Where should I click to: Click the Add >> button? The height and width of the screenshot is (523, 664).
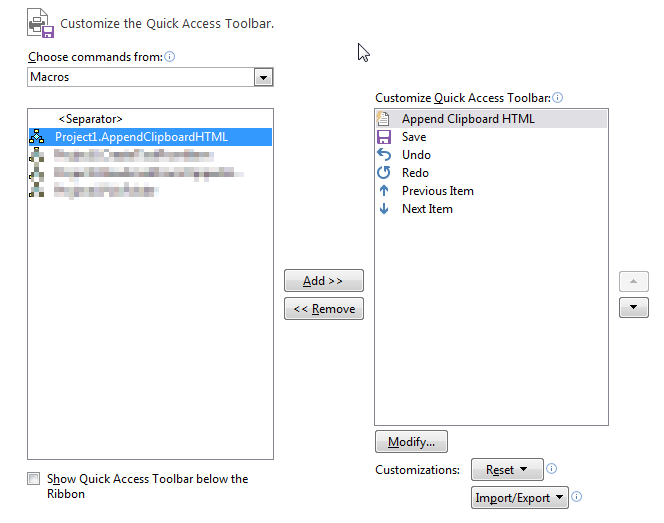pos(324,281)
